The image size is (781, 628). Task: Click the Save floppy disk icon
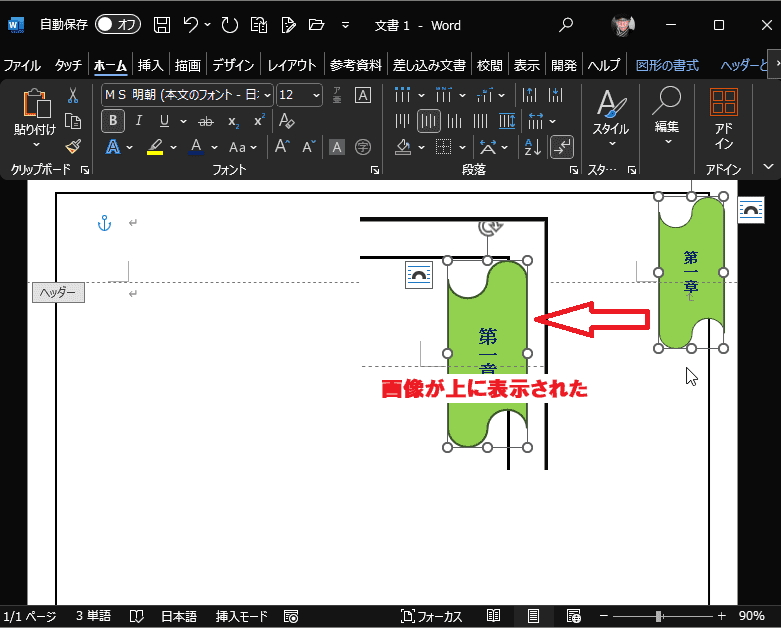[161, 25]
